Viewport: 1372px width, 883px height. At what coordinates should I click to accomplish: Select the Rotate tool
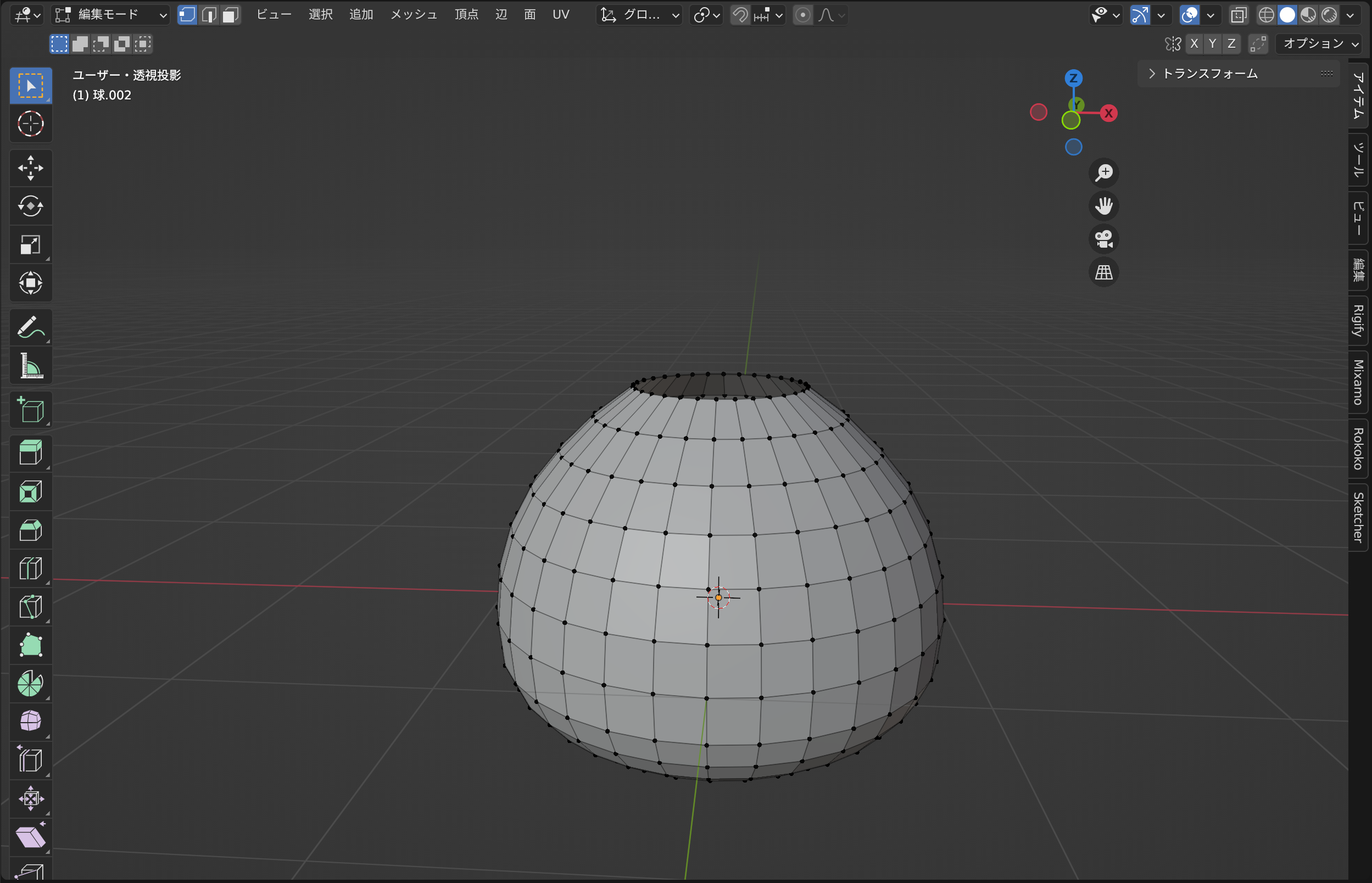(x=31, y=206)
